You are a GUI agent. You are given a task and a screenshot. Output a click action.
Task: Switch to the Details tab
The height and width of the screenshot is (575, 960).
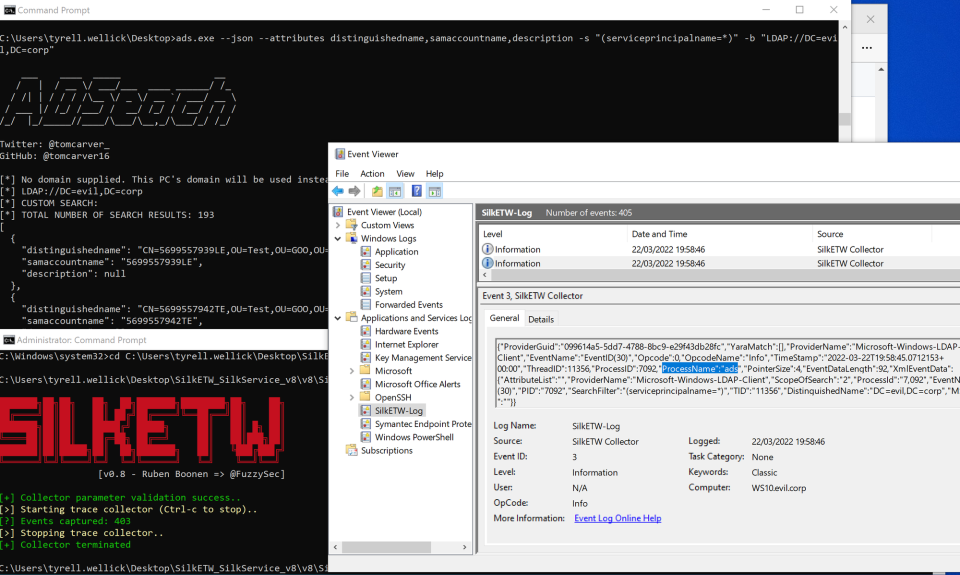(541, 319)
